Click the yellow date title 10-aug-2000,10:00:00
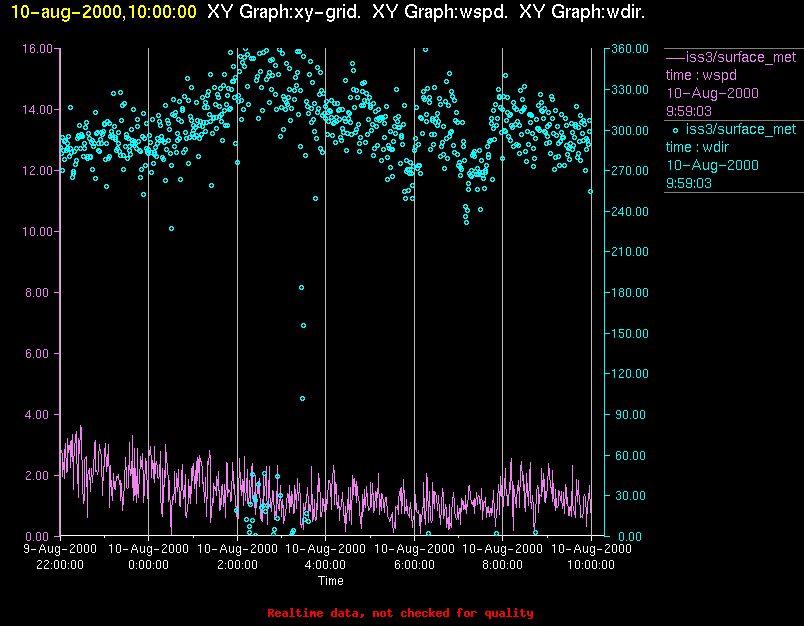 coord(104,12)
